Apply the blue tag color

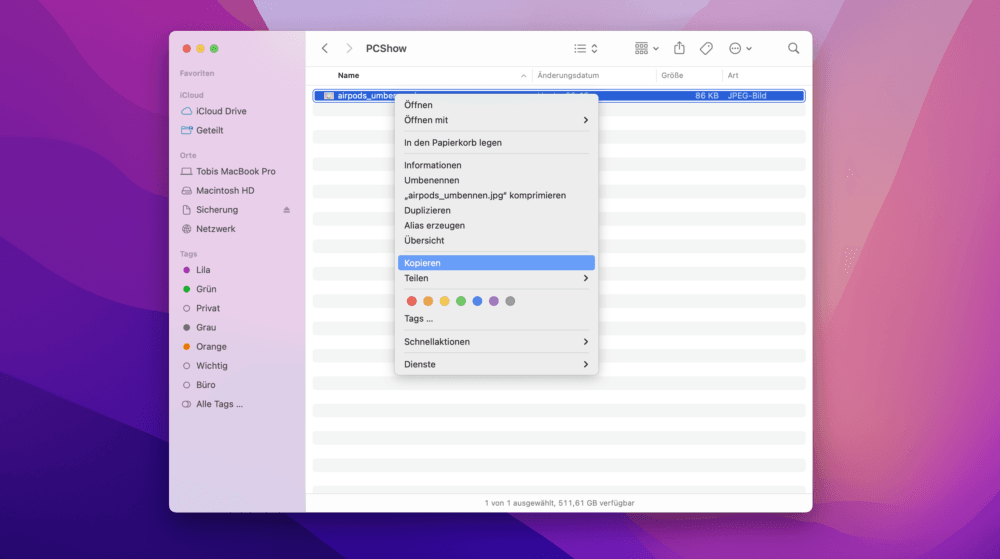(x=477, y=301)
